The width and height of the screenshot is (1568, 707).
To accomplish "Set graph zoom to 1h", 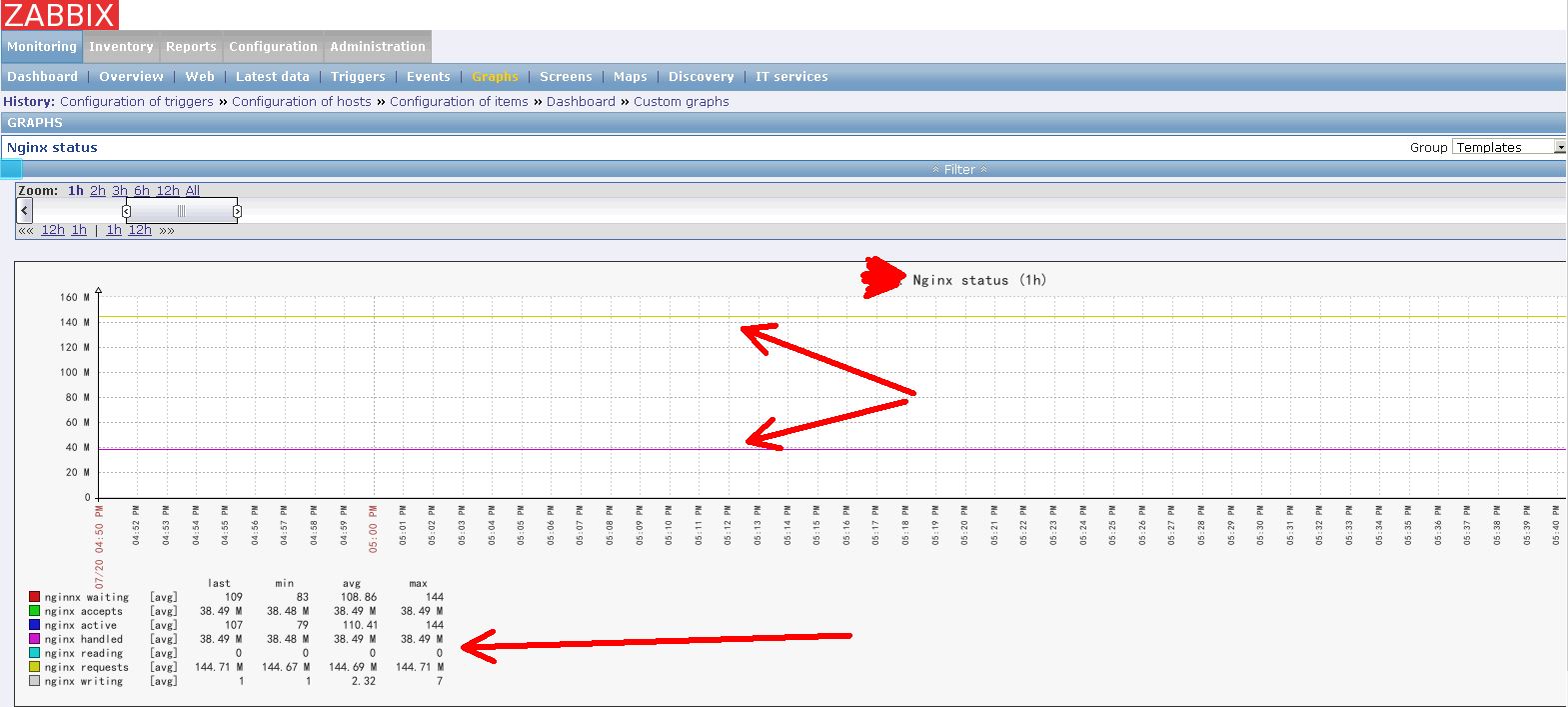I will pyautogui.click(x=76, y=190).
